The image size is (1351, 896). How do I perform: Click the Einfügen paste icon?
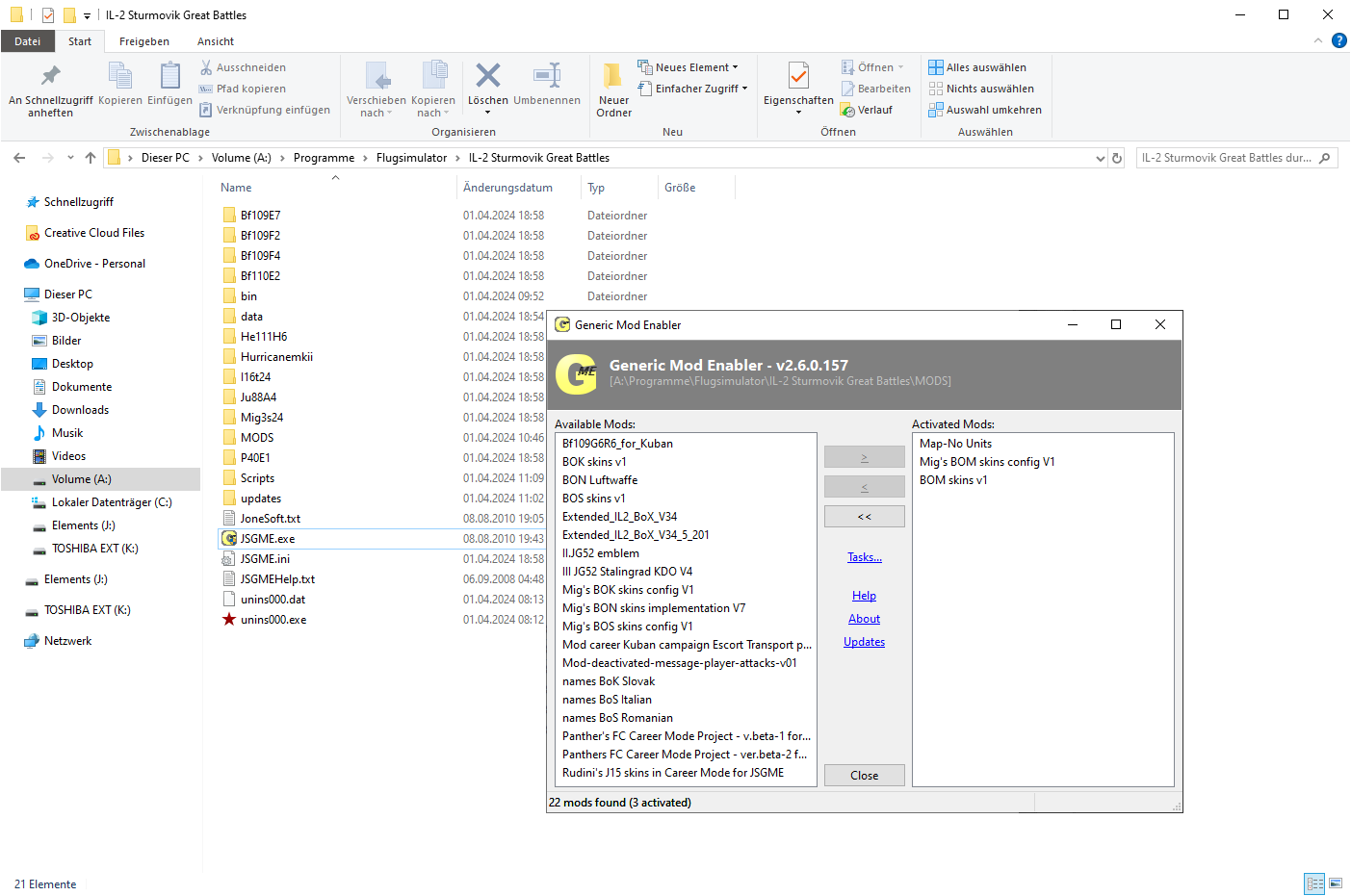[169, 77]
